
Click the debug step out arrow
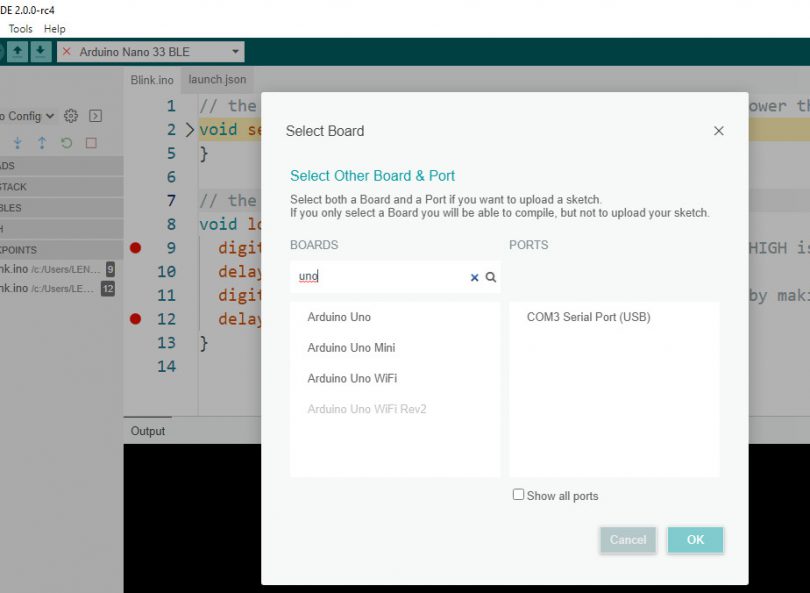42,143
